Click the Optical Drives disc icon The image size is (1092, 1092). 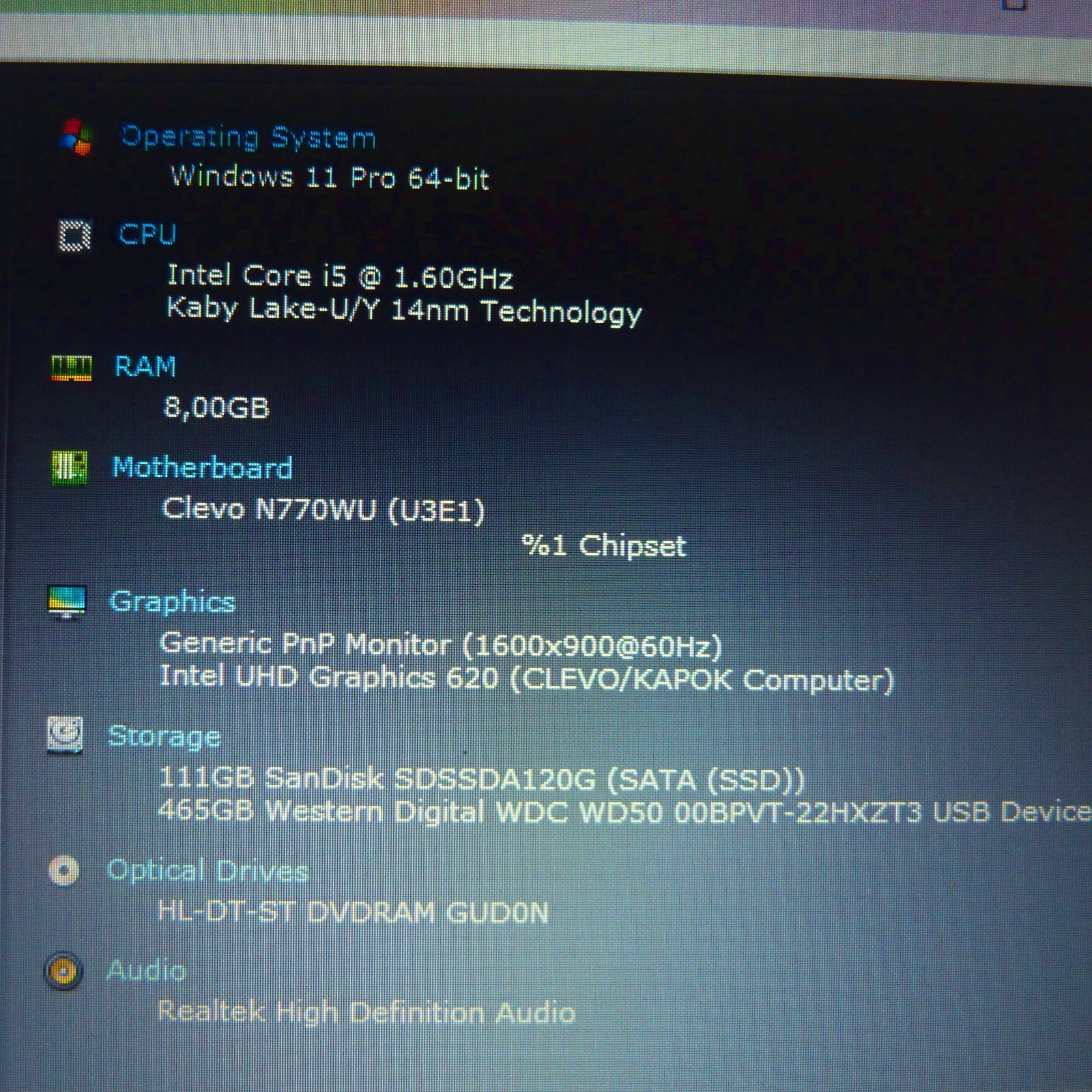point(63,870)
